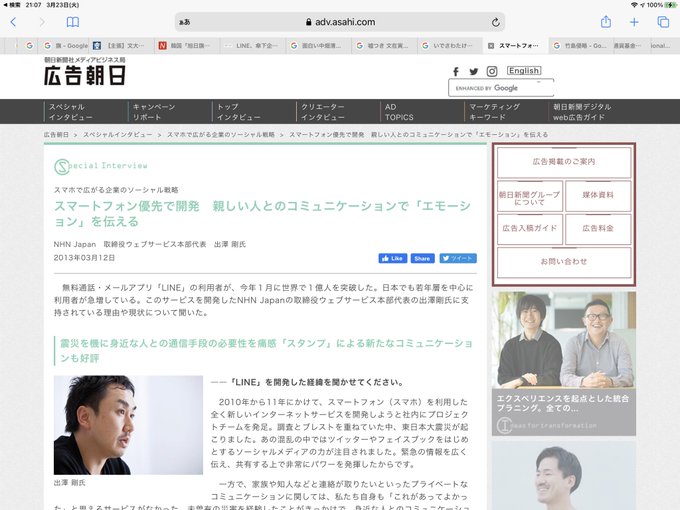Click the photo caption 出澤 剛氏
The height and width of the screenshot is (510, 680).
click(69, 483)
